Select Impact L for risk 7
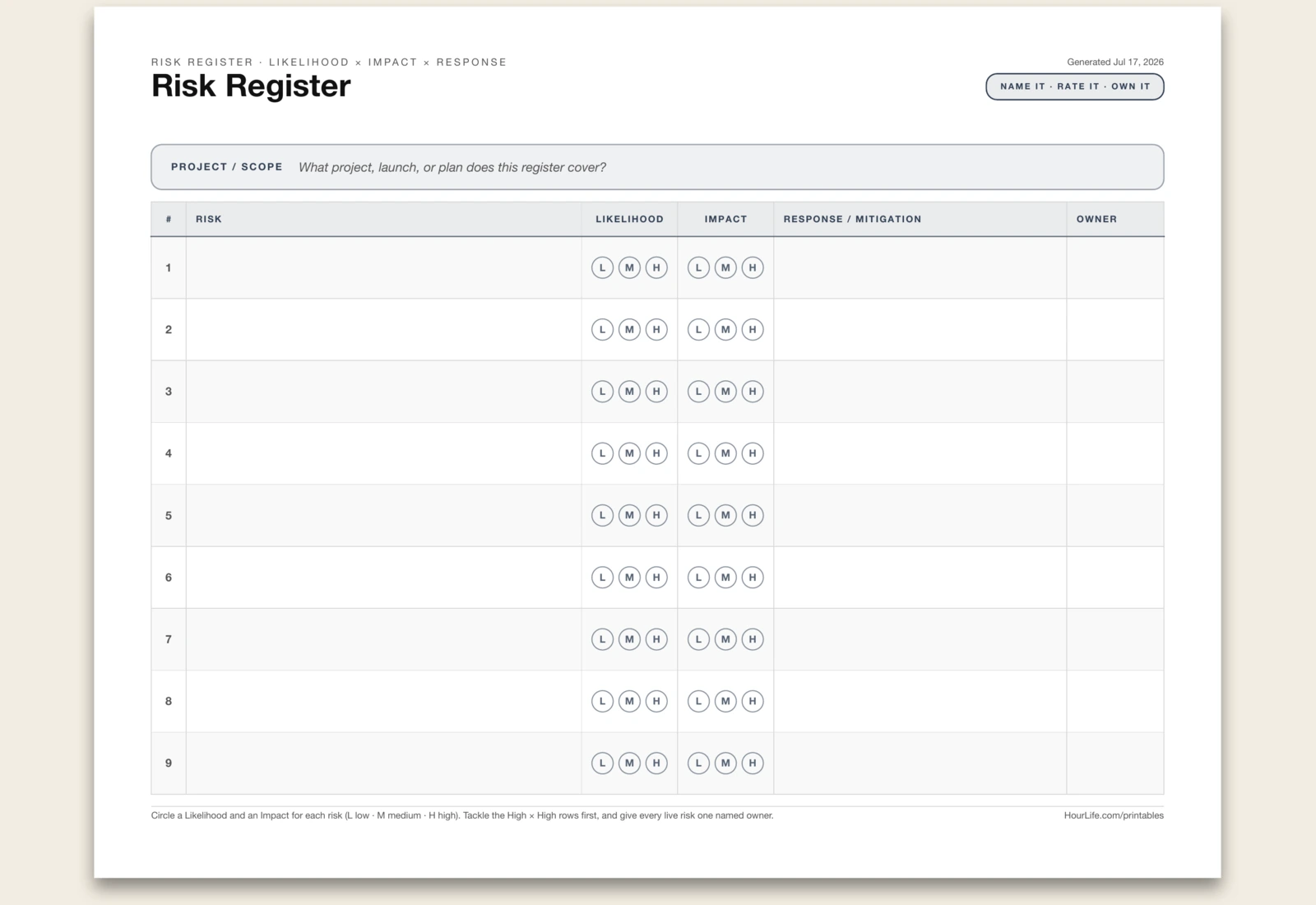Viewport: 1316px width, 905px height. pos(698,639)
